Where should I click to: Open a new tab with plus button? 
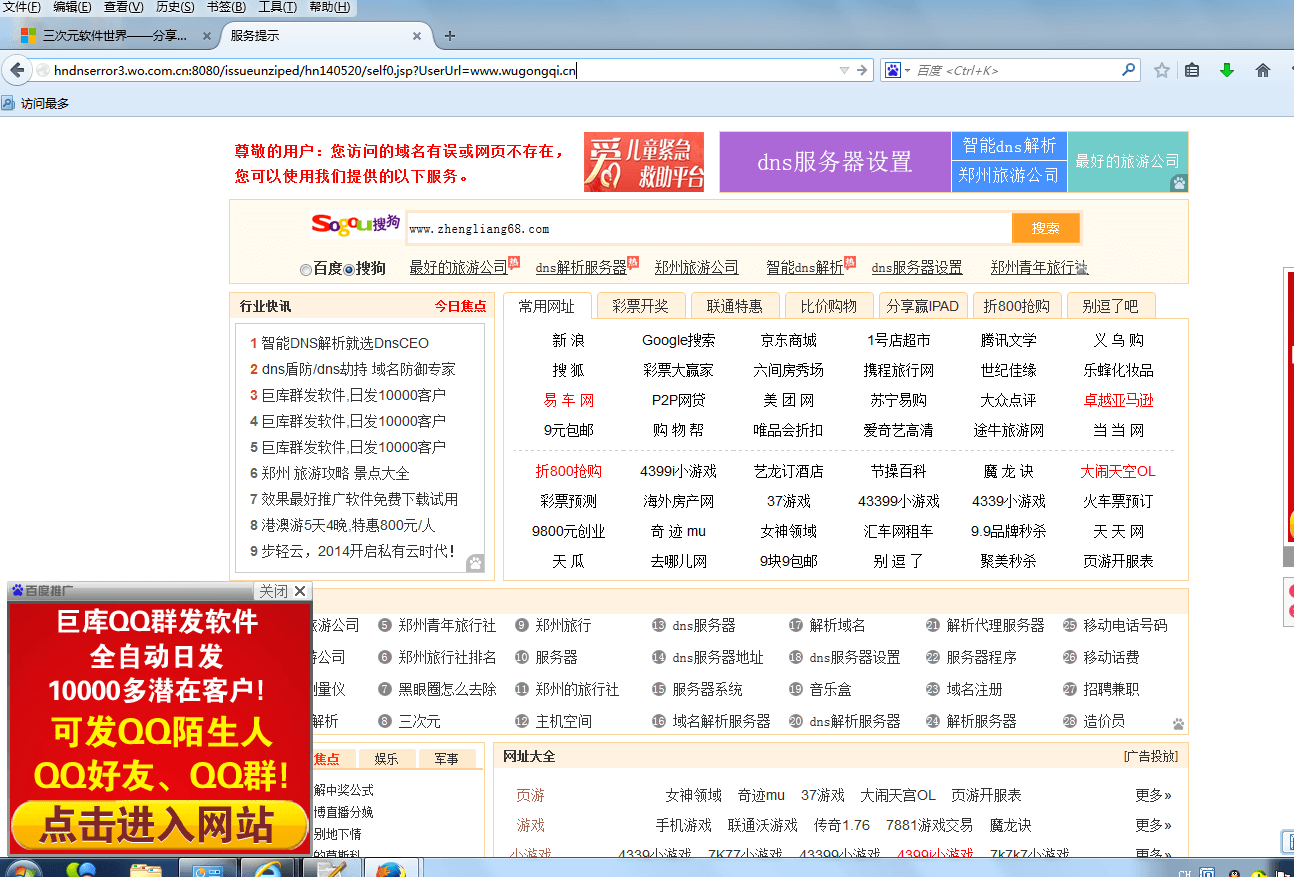450,36
